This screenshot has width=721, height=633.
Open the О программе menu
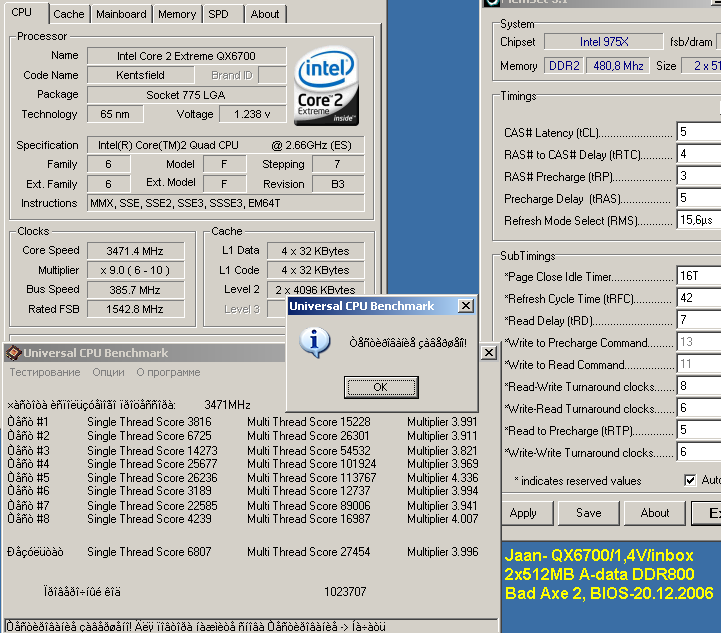point(168,372)
